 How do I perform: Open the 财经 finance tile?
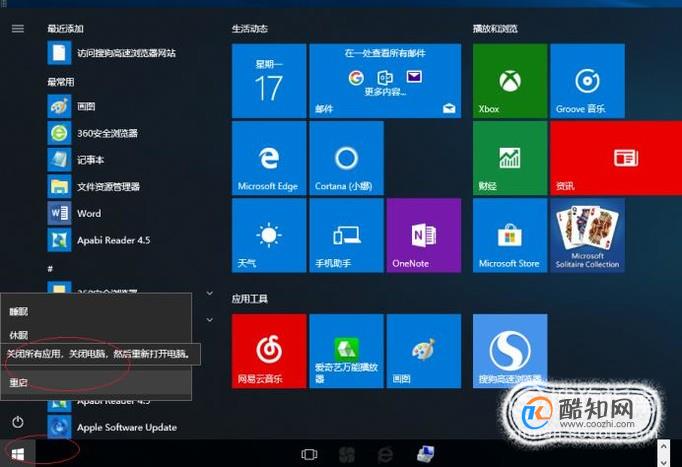pyautogui.click(x=510, y=158)
